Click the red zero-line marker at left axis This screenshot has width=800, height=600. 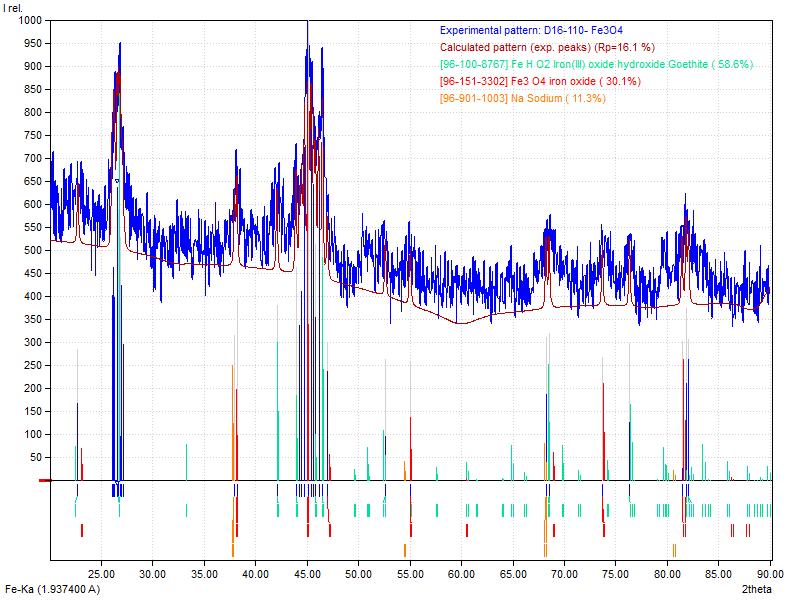(x=45, y=480)
